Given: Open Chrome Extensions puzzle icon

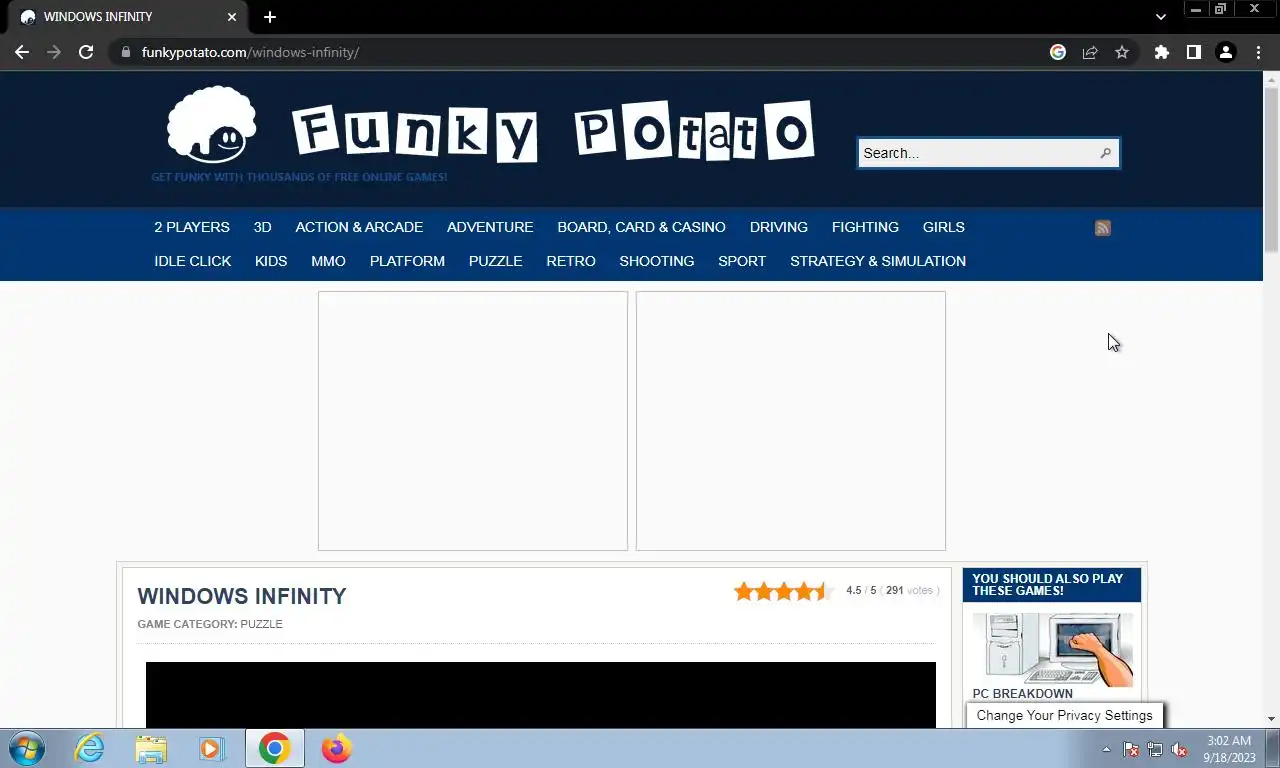Looking at the screenshot, I should point(1161,52).
